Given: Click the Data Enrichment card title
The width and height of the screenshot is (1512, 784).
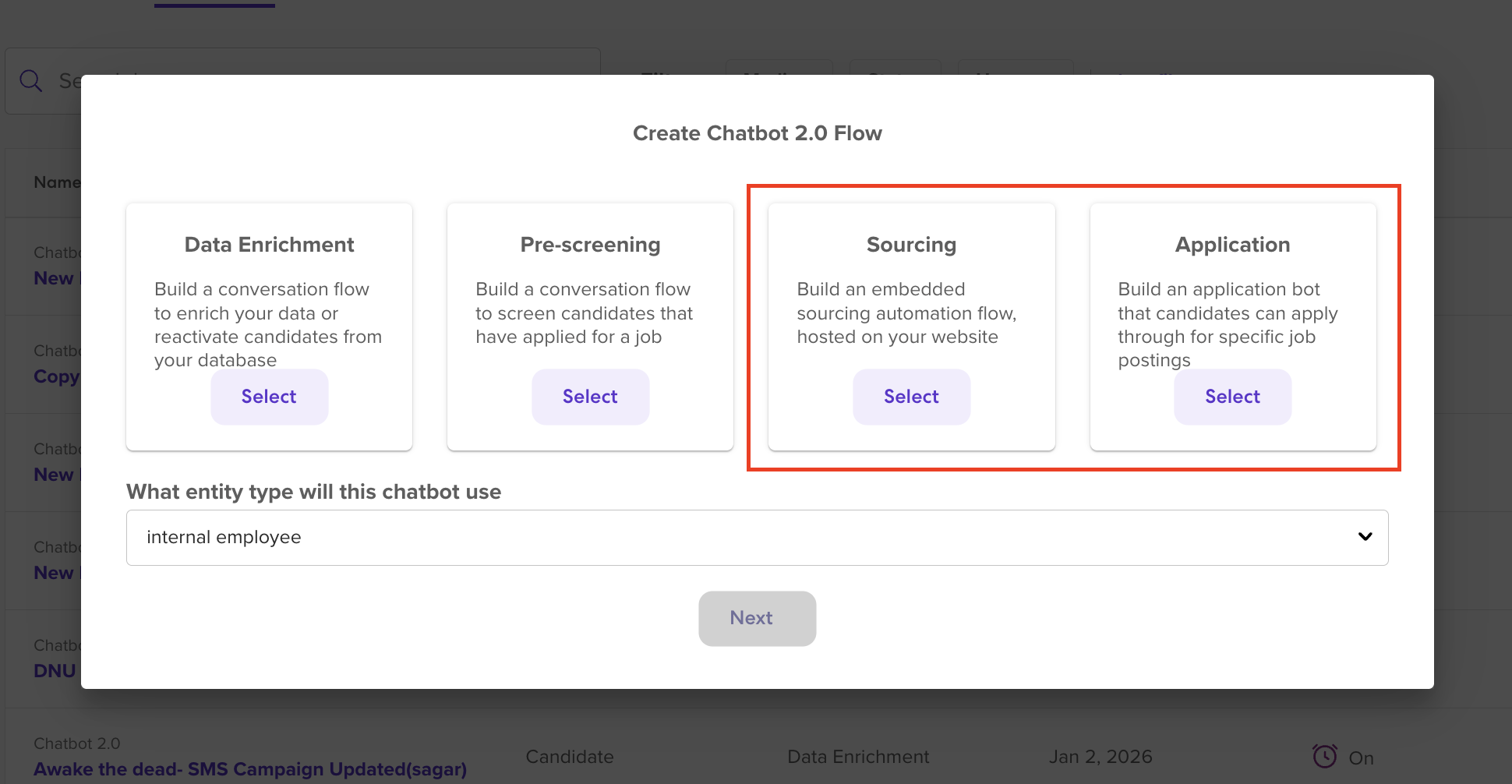Looking at the screenshot, I should pos(269,245).
